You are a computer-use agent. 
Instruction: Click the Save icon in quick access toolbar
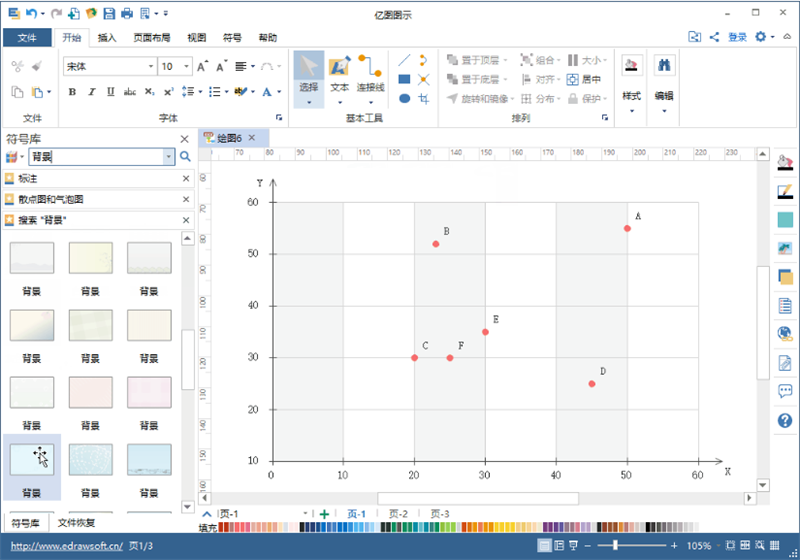109,13
